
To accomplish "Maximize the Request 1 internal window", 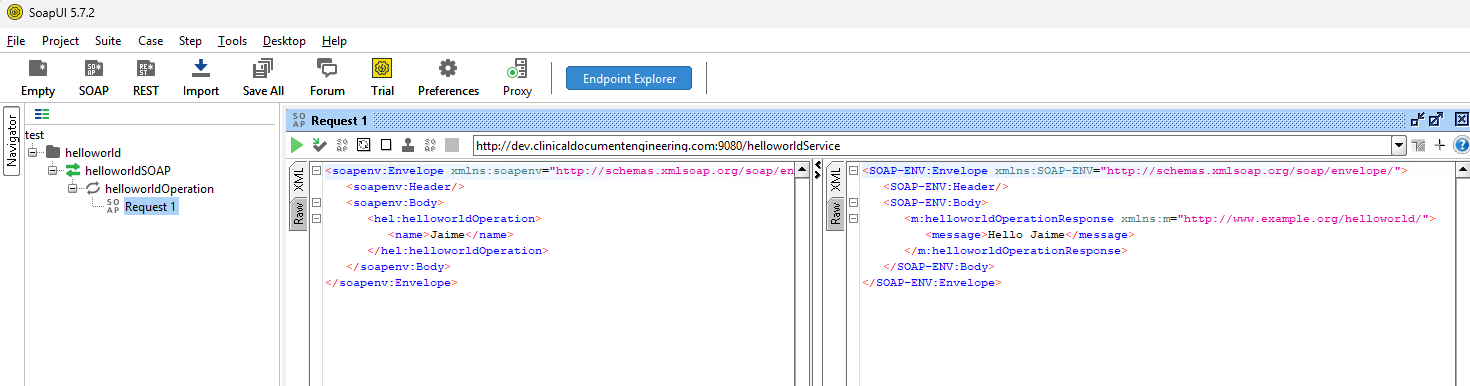I will (x=1437, y=119).
